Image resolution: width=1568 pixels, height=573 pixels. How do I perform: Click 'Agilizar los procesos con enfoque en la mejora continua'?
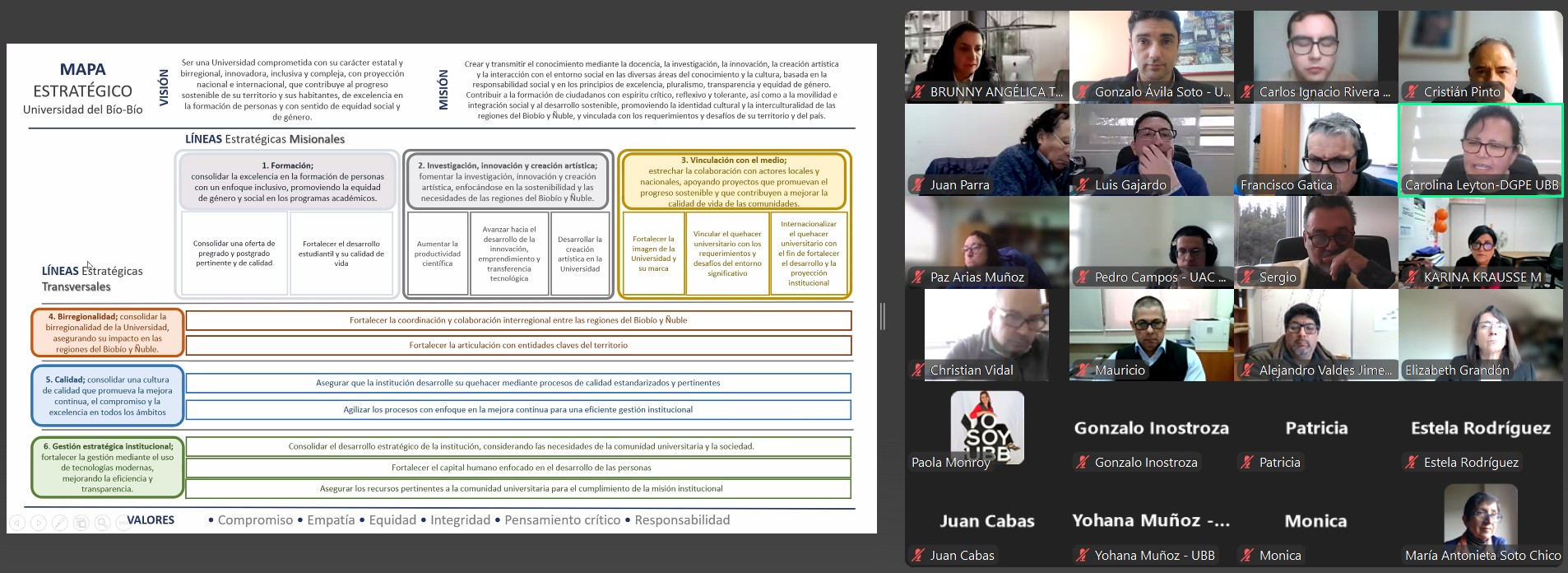point(518,409)
